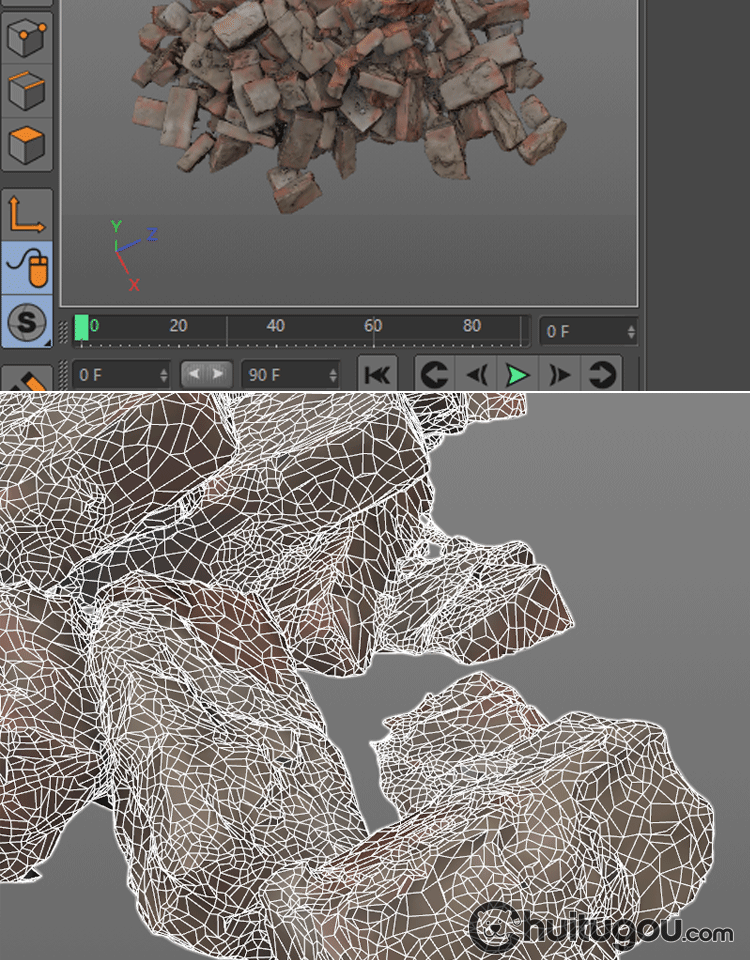Adjust current frame 0 F stepper arrows

[630, 331]
